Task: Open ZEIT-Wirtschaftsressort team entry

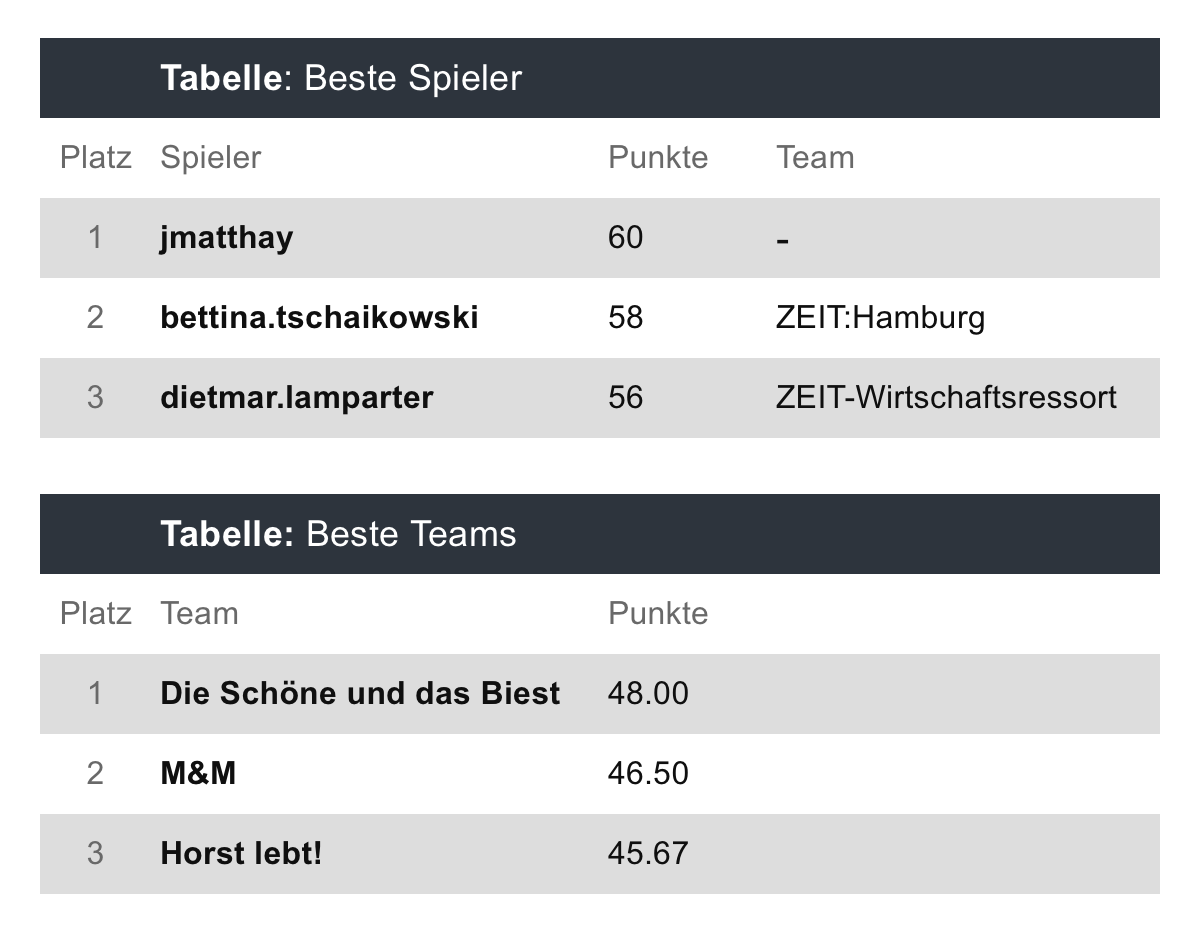Action: pos(945,398)
